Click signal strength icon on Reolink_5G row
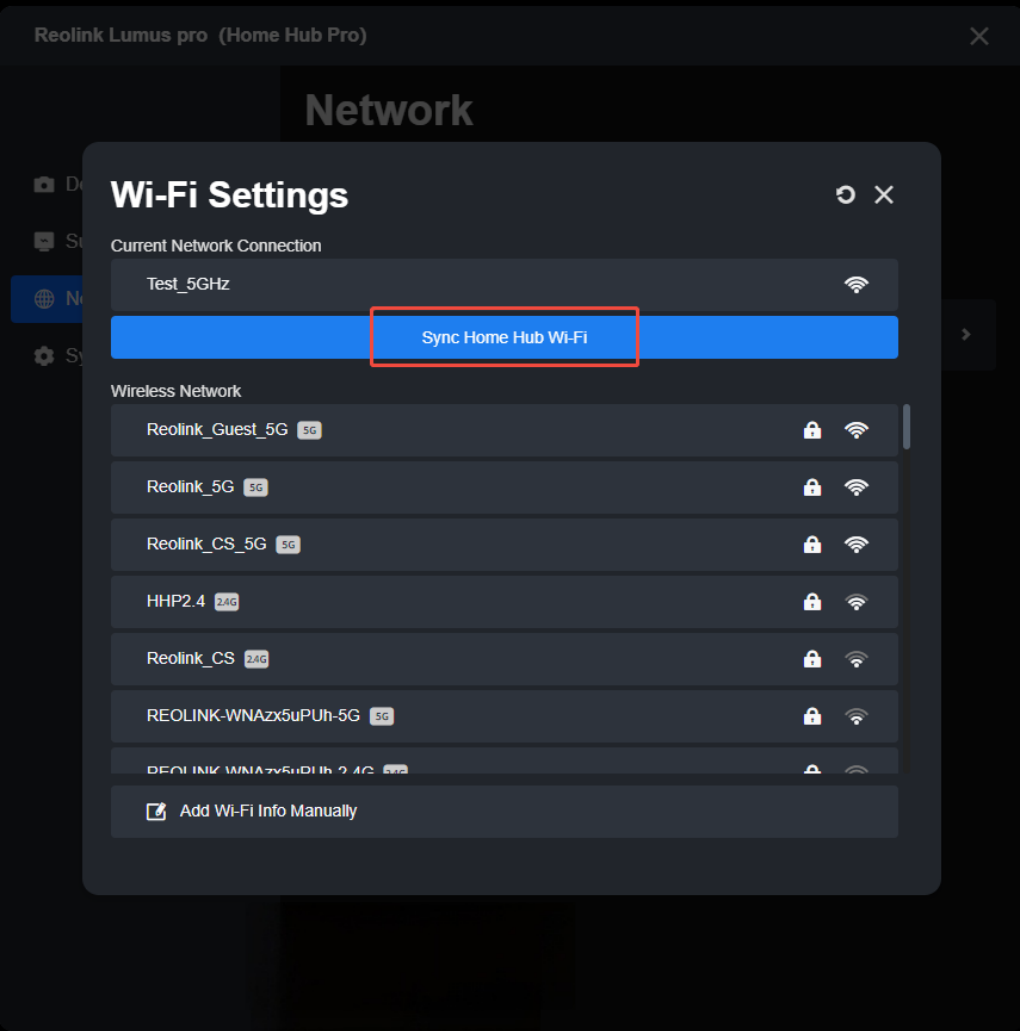The image size is (1020, 1032). point(856,488)
